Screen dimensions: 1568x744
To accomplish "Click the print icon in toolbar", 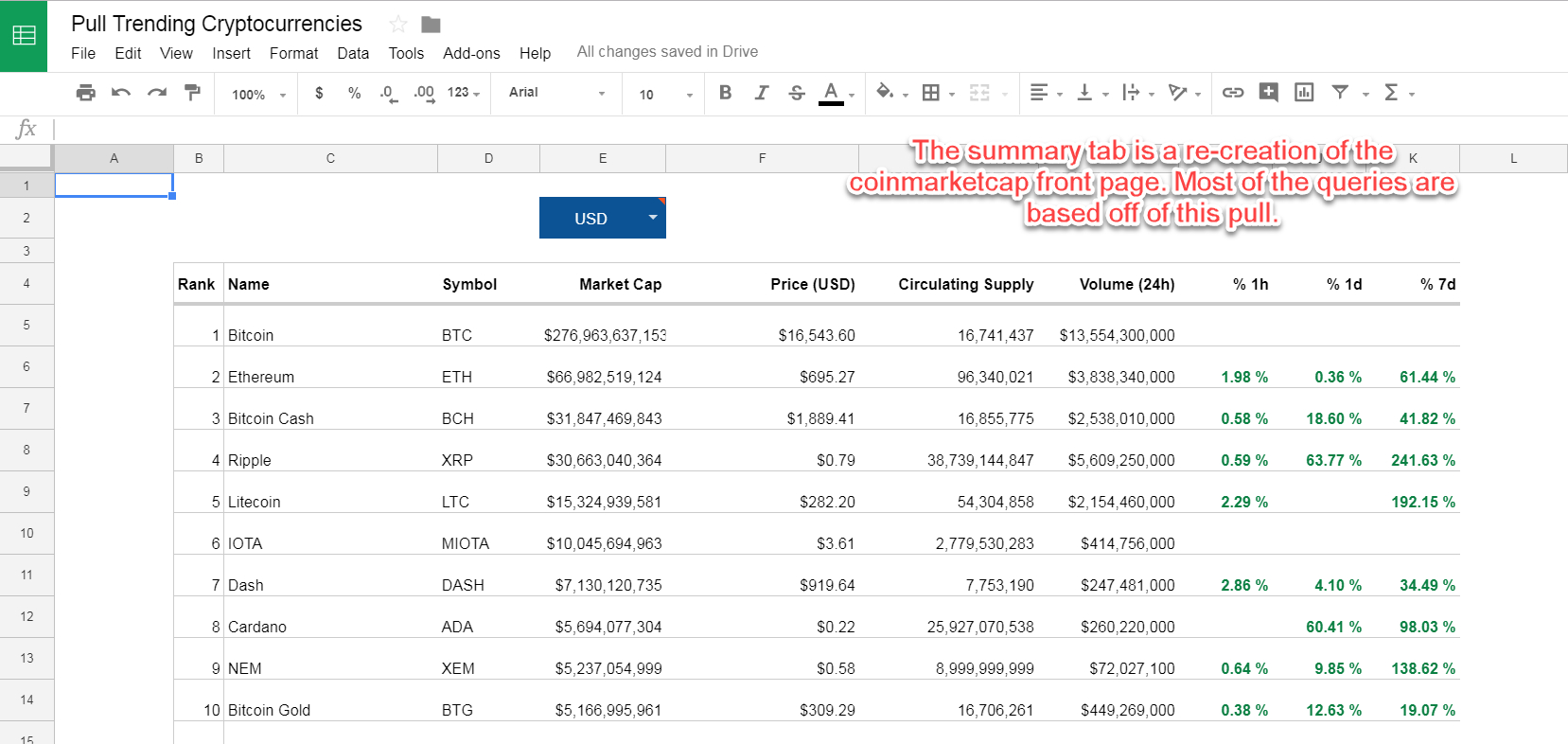I will pyautogui.click(x=86, y=93).
